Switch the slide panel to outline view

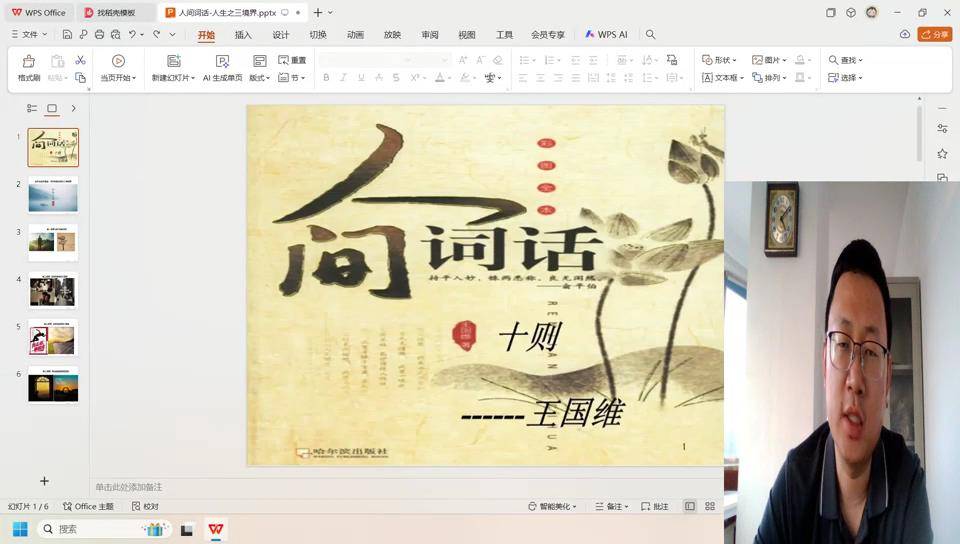pyautogui.click(x=32, y=108)
